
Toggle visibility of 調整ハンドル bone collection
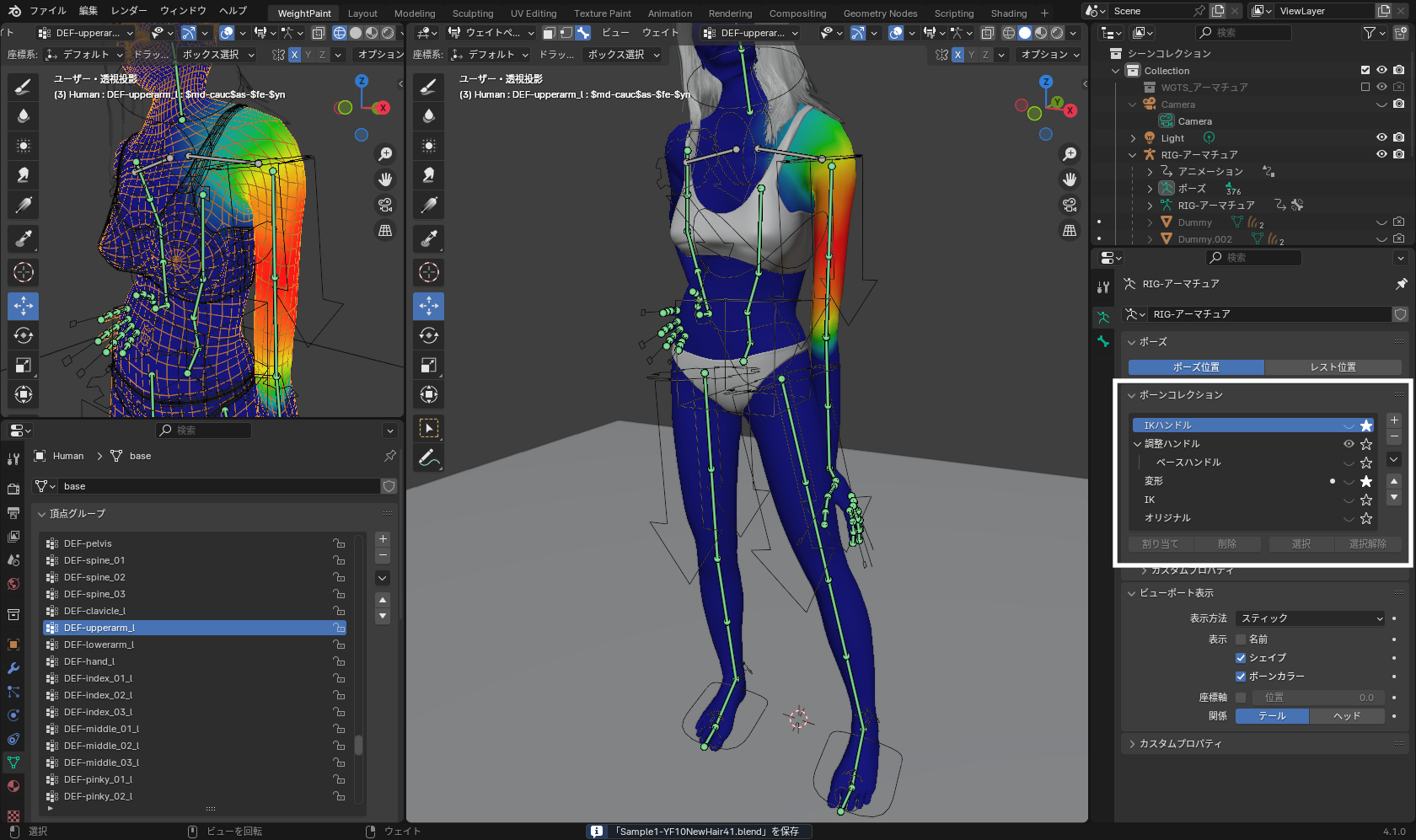tap(1349, 444)
